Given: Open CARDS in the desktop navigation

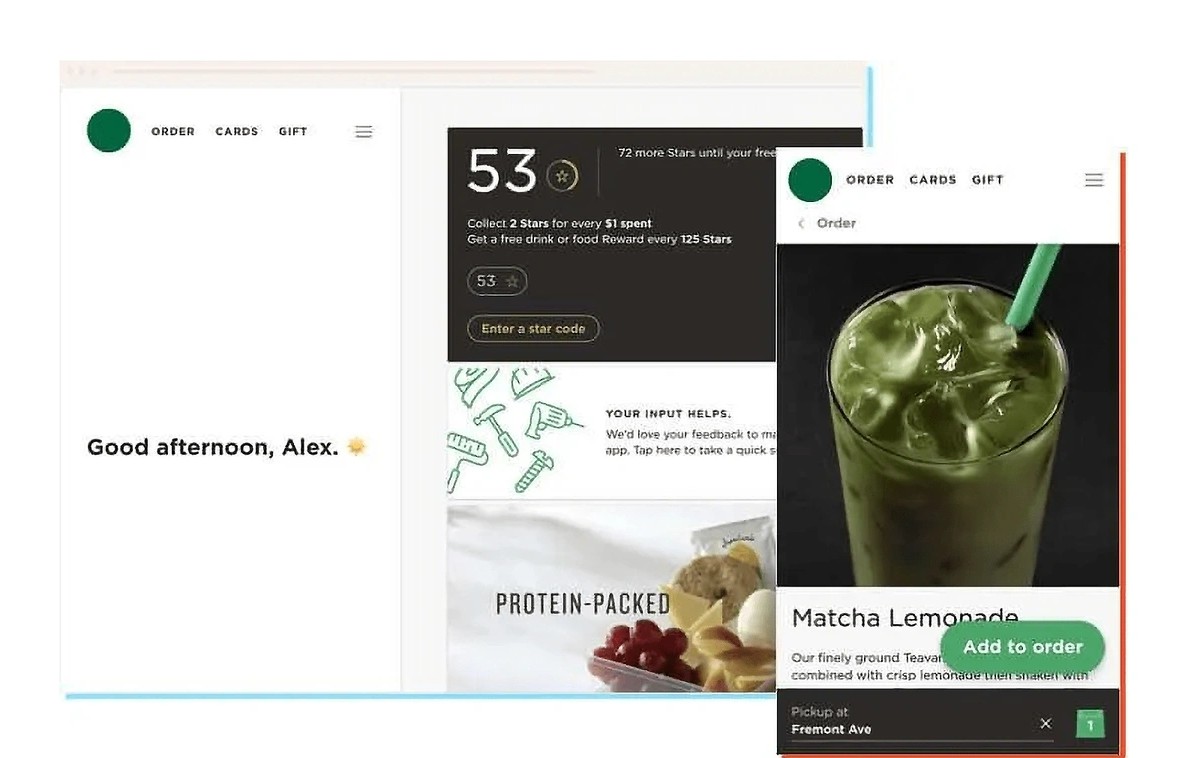Looking at the screenshot, I should click(236, 131).
